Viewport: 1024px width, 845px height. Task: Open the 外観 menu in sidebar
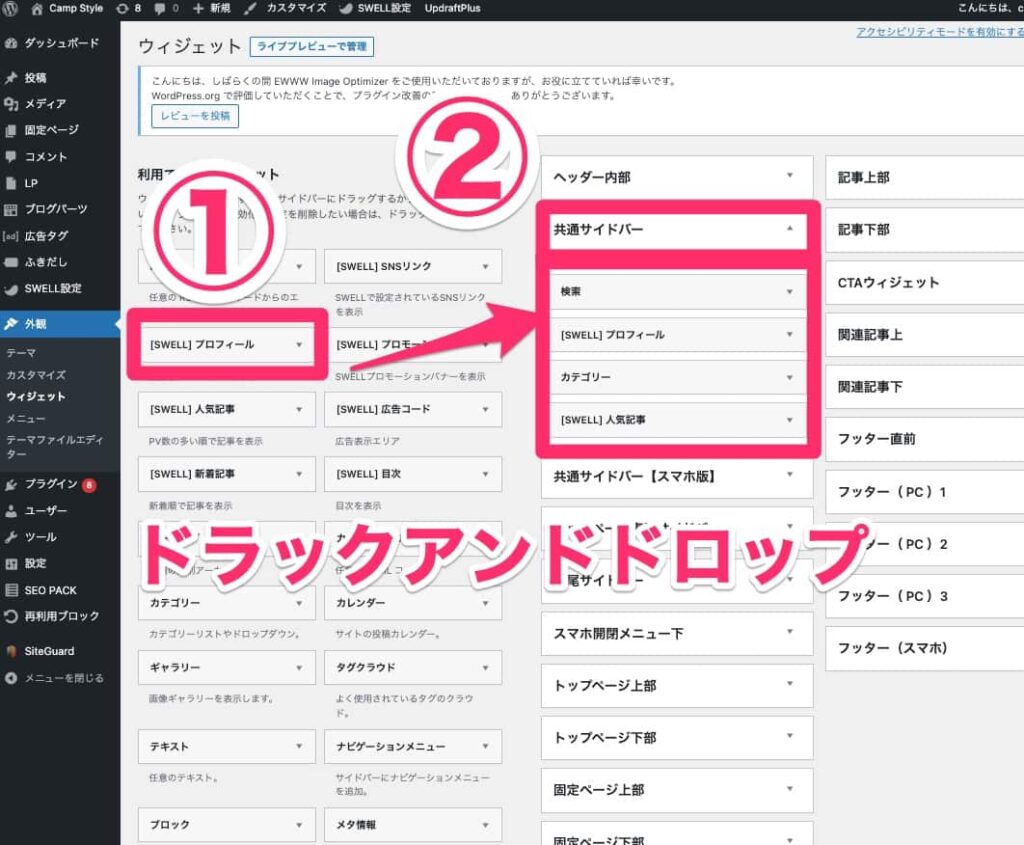click(x=60, y=324)
